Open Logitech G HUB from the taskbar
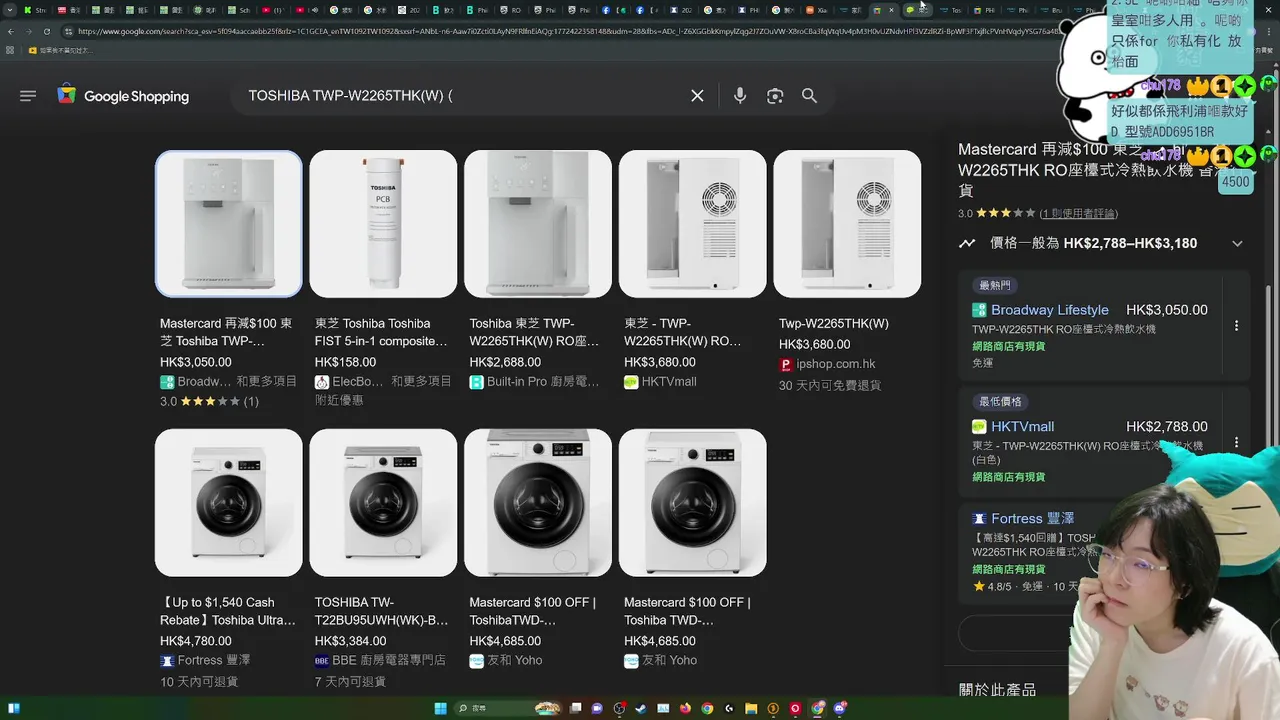Screen dimensions: 1280x720 pos(729,708)
